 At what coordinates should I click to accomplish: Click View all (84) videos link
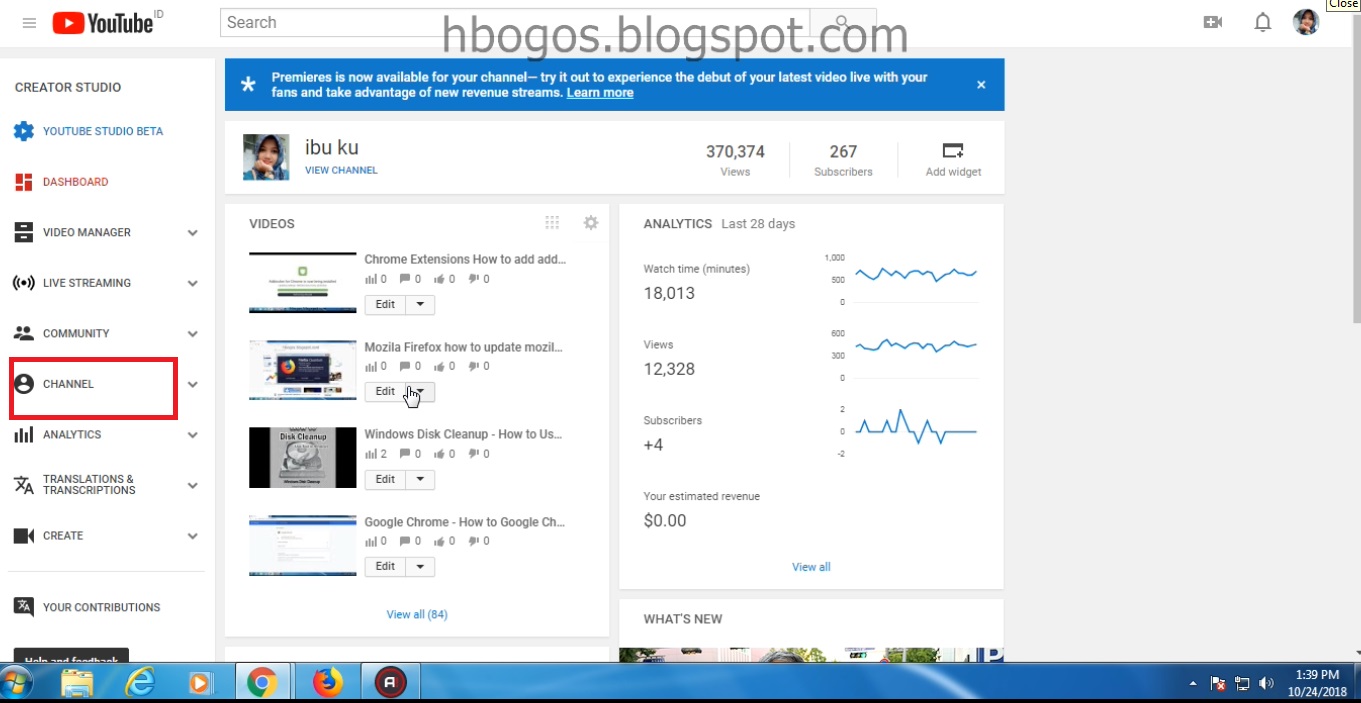417,614
